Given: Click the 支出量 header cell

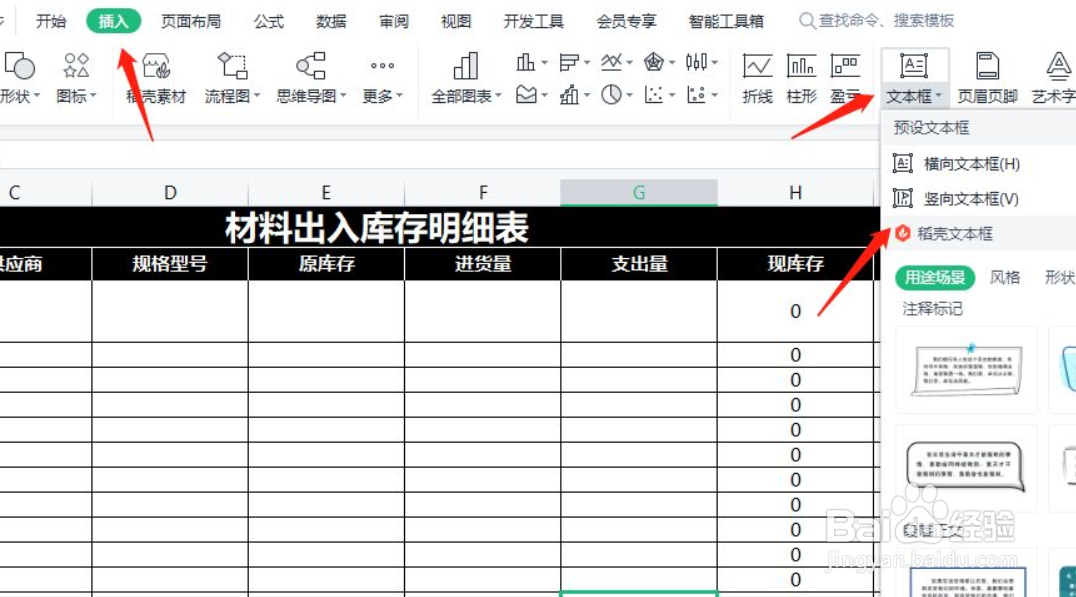Looking at the screenshot, I should (639, 264).
